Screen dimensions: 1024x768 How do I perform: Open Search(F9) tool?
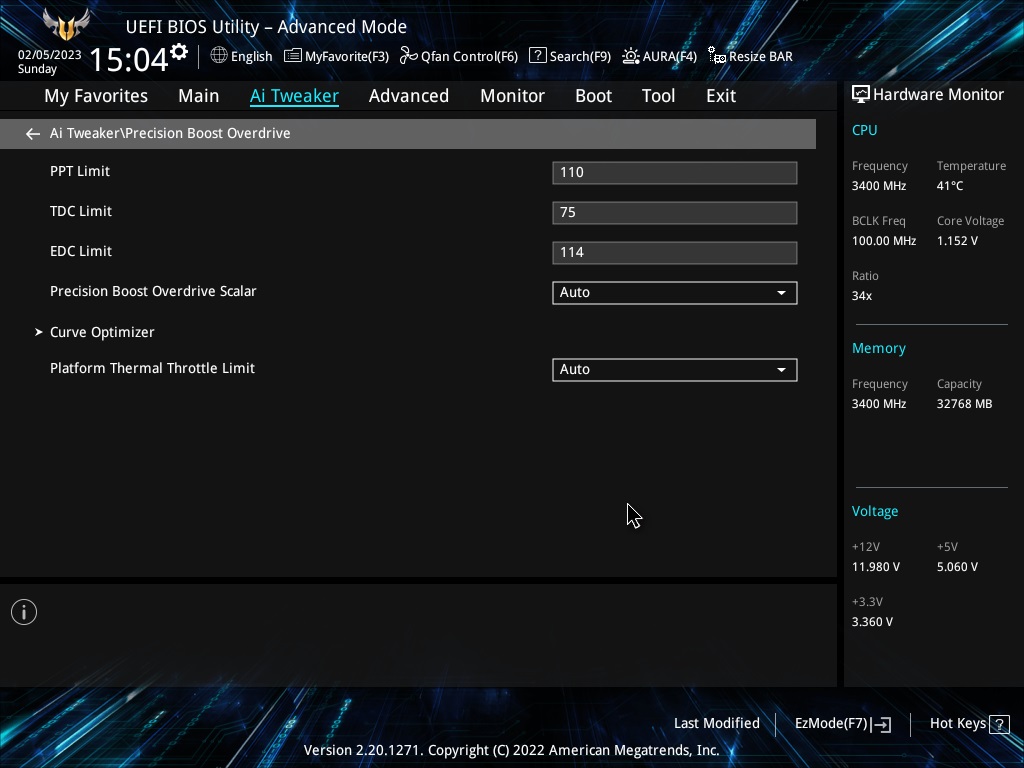click(569, 56)
